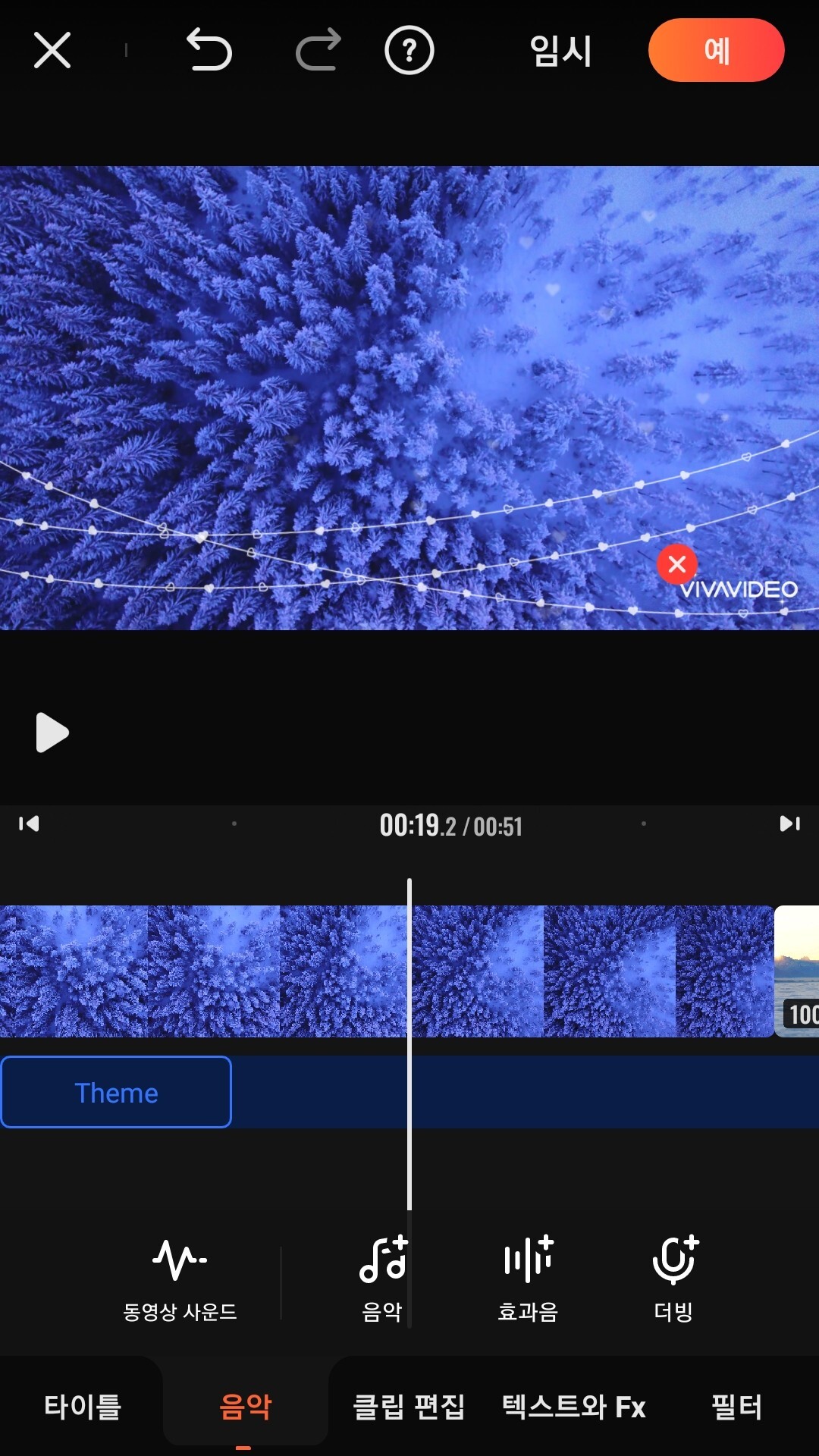Open 동영상 사운드 video sound settings
The width and height of the screenshot is (819, 1456).
click(180, 1280)
